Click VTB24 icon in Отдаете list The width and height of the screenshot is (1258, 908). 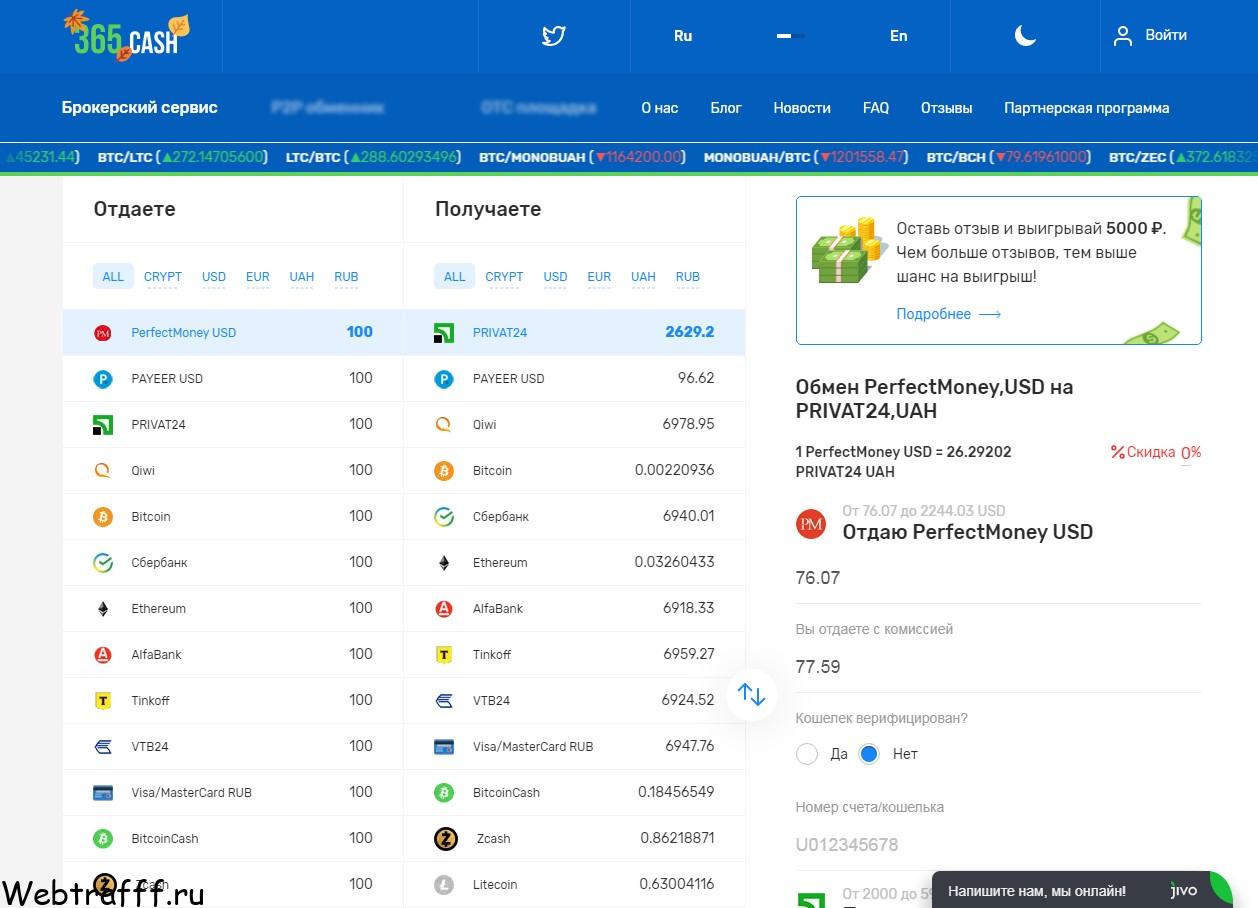point(102,747)
